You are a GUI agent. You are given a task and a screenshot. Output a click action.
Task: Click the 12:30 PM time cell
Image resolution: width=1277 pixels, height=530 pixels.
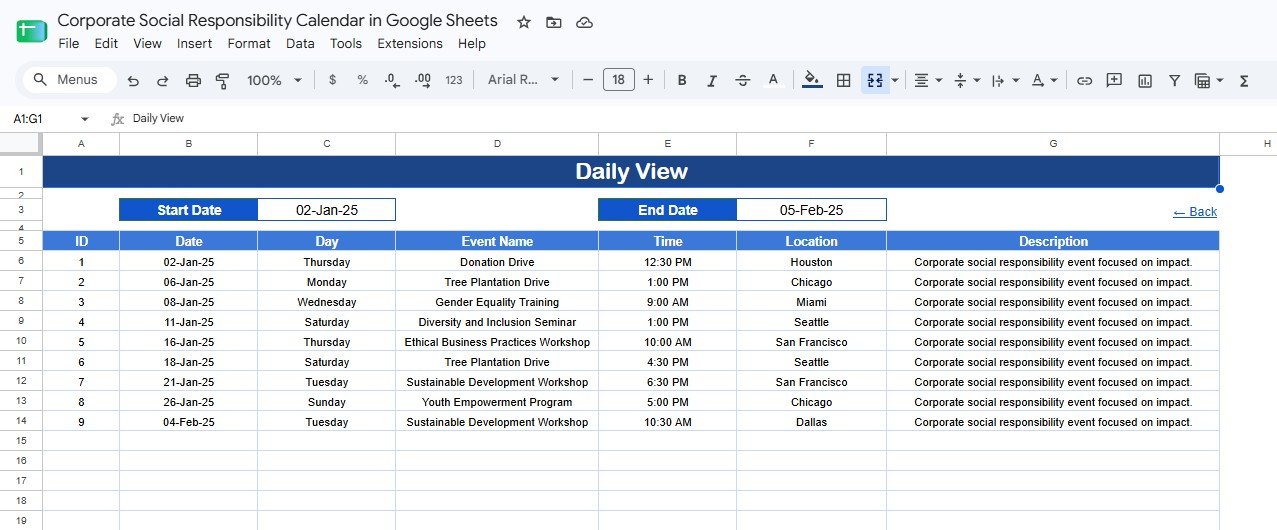[668, 262]
